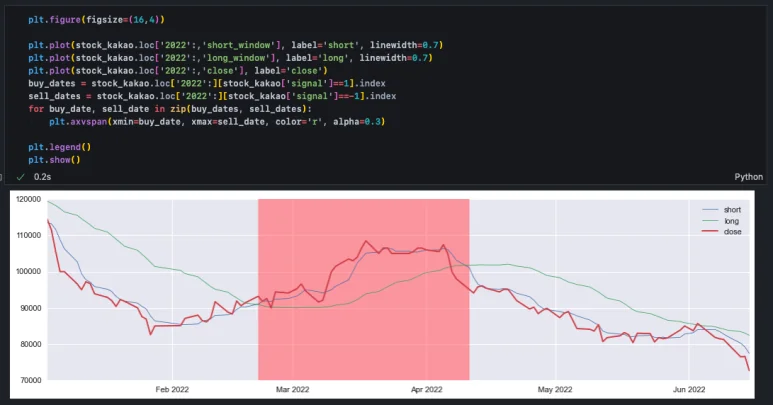Image resolution: width=773 pixels, height=405 pixels.
Task: Click the green execution success checkmark
Action: pyautogui.click(x=20, y=176)
